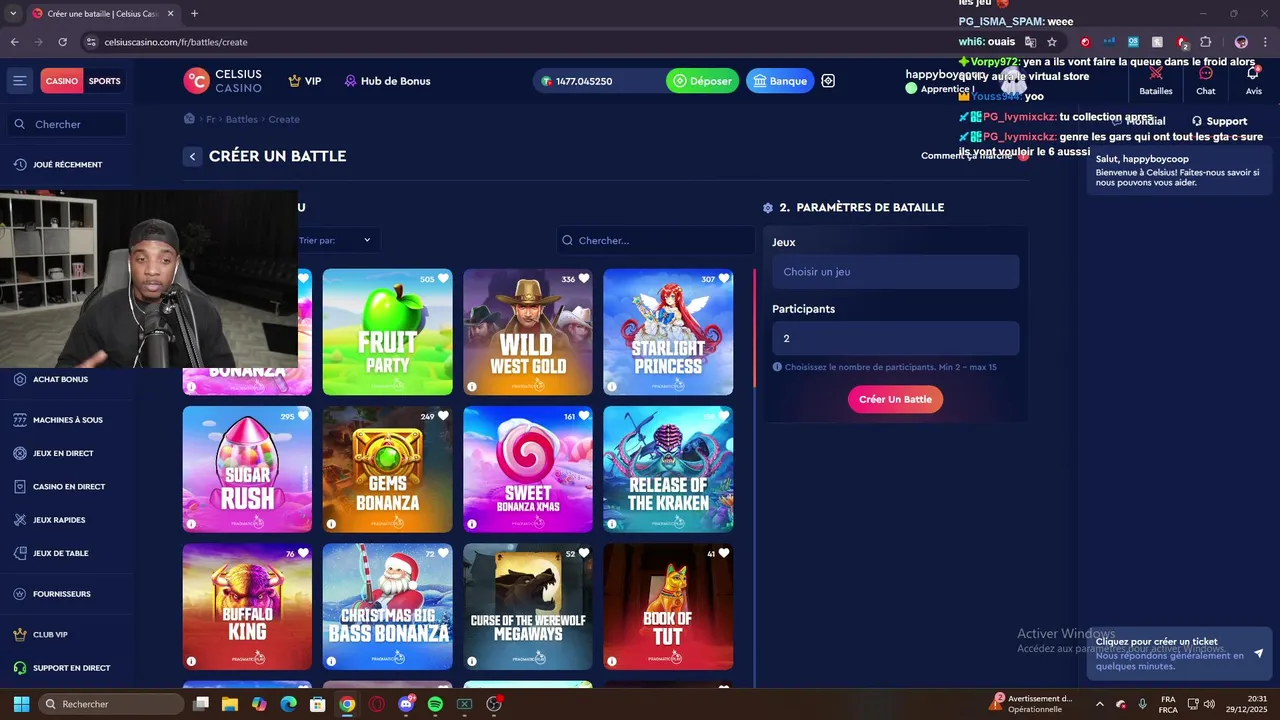The image size is (1280, 720).
Task: Show hidden system tray icons
Action: point(1100,704)
